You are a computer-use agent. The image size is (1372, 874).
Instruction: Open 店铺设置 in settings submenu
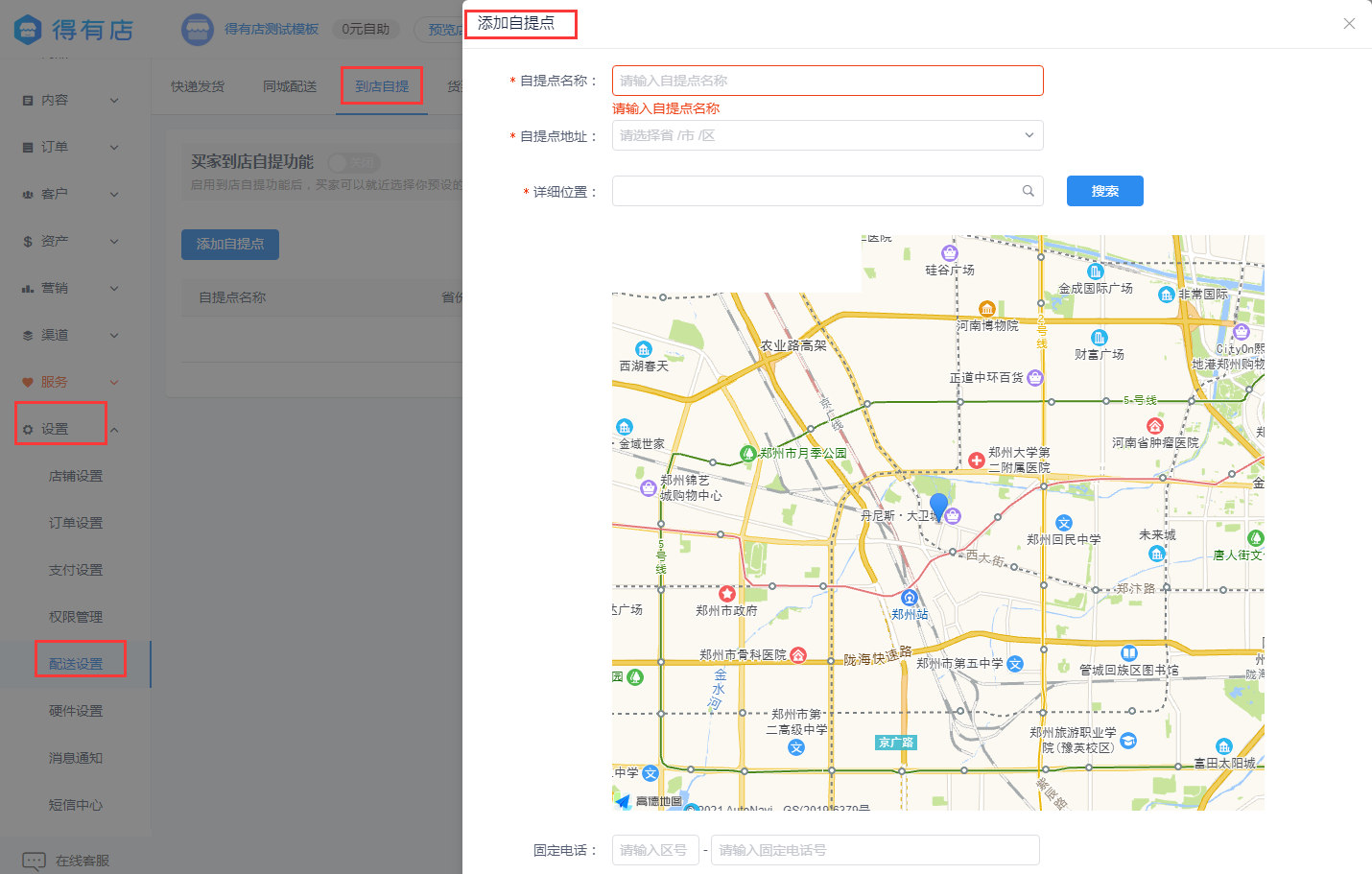(x=76, y=476)
